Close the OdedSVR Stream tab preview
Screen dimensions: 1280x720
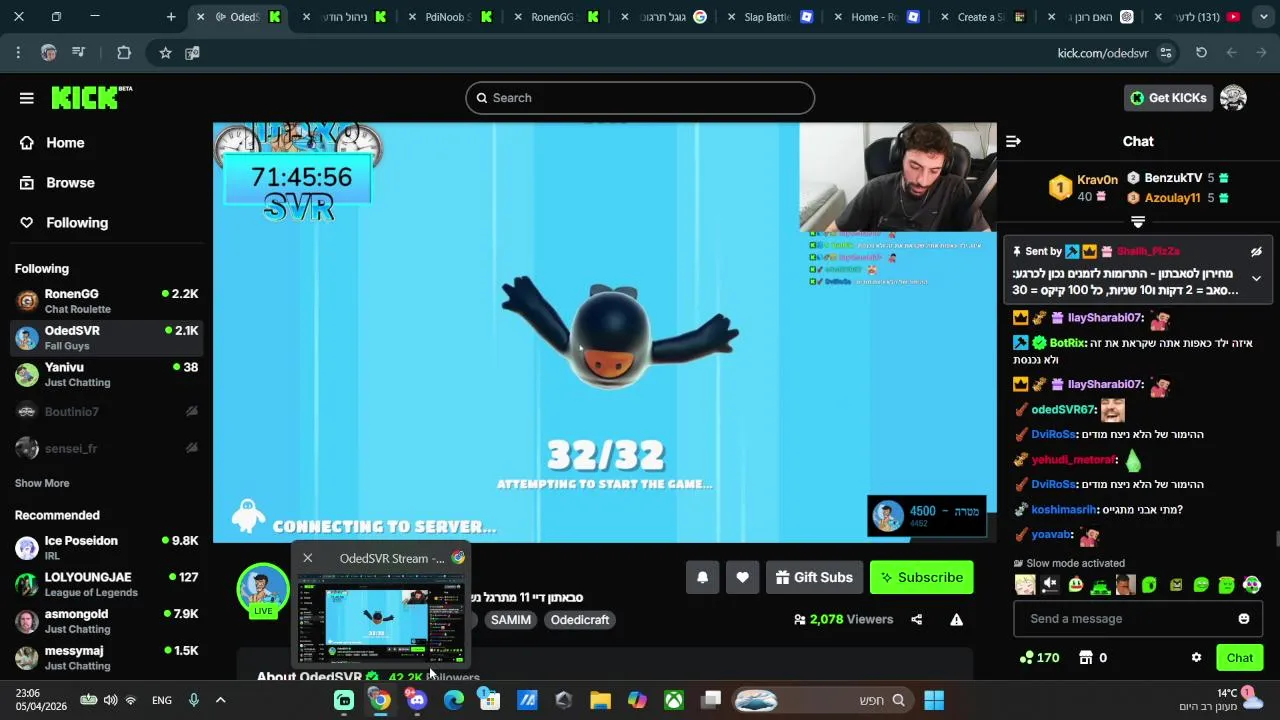(x=308, y=558)
